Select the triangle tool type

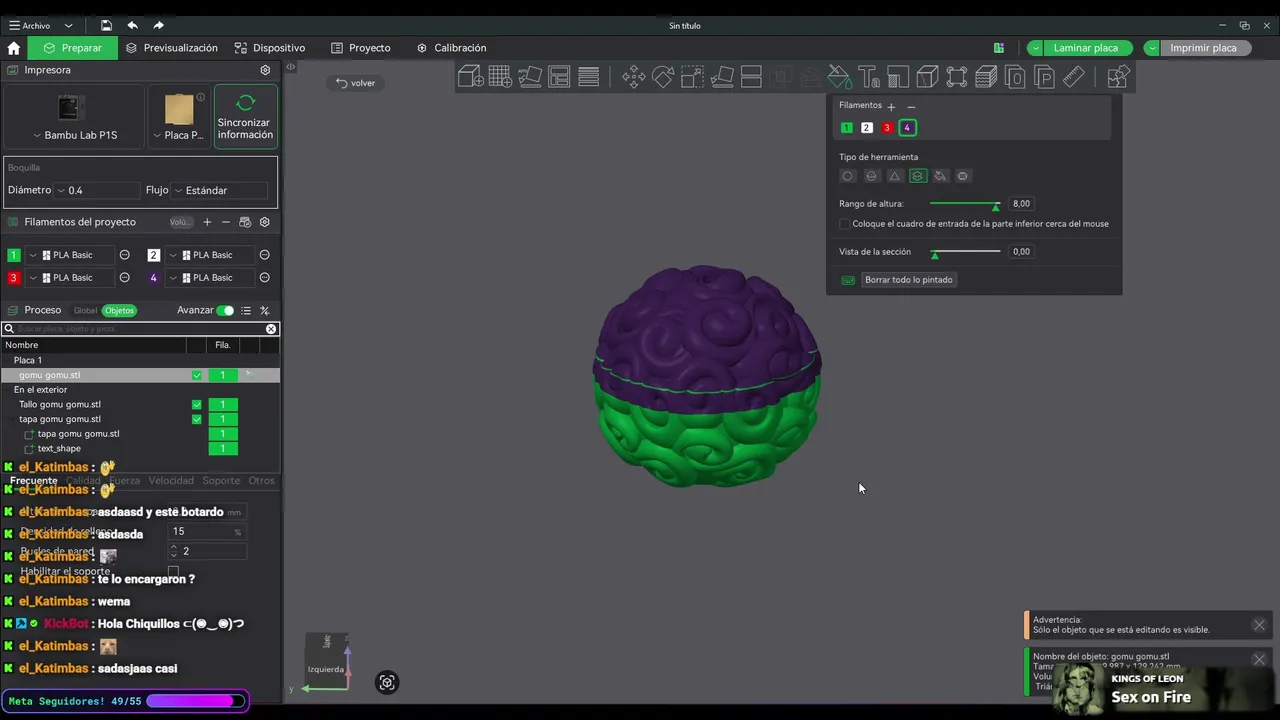point(895,176)
